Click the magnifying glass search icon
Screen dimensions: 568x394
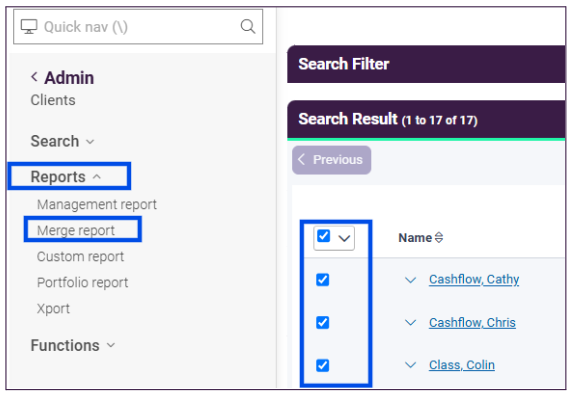coord(248,26)
